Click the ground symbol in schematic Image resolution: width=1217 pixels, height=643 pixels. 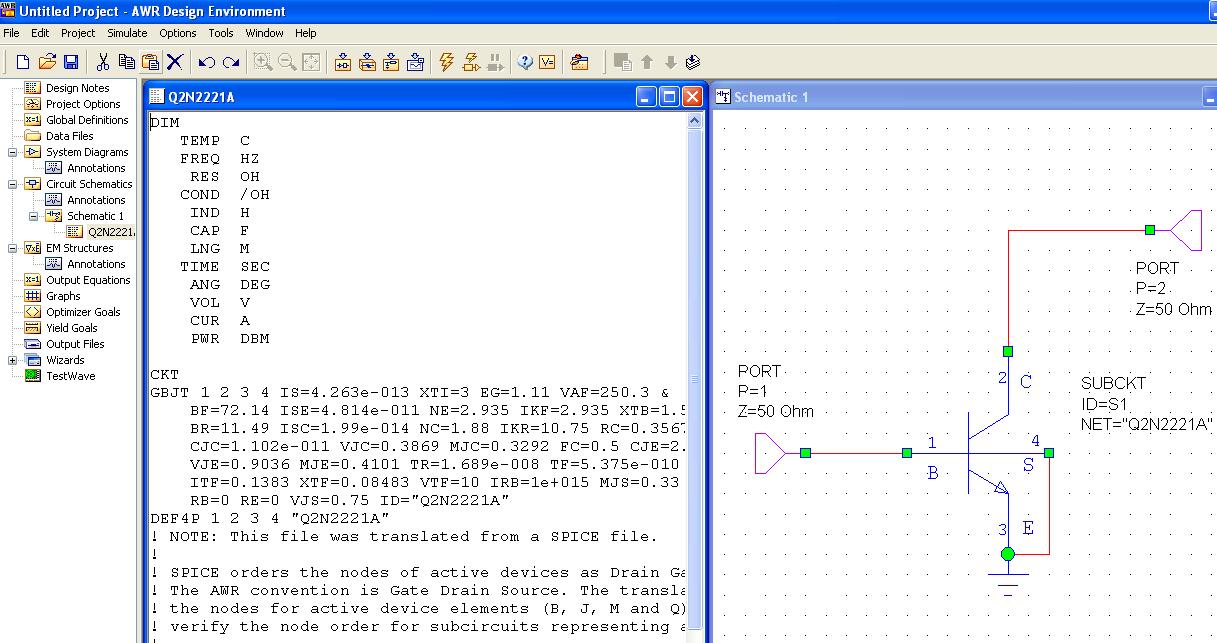1008,584
